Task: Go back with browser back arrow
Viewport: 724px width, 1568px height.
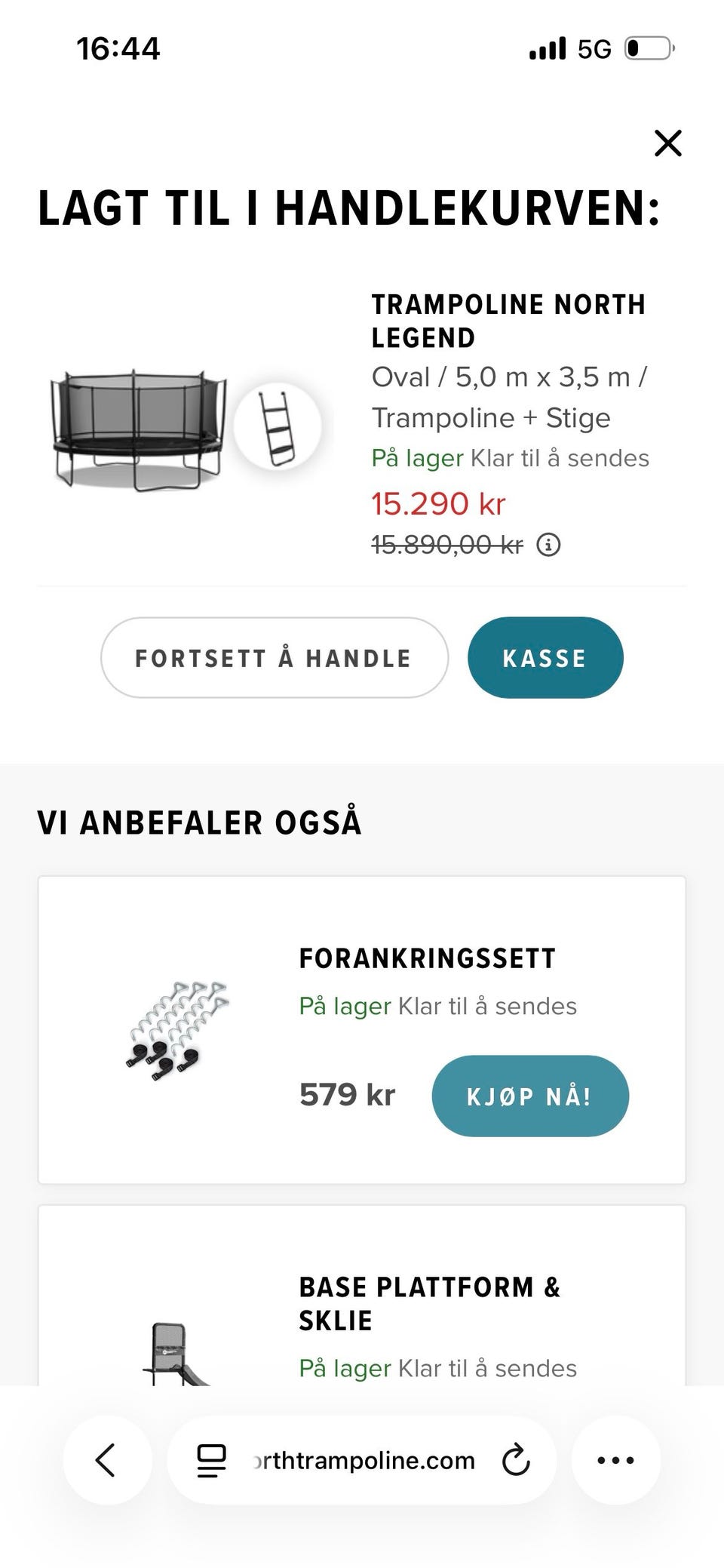Action: coord(106,1459)
